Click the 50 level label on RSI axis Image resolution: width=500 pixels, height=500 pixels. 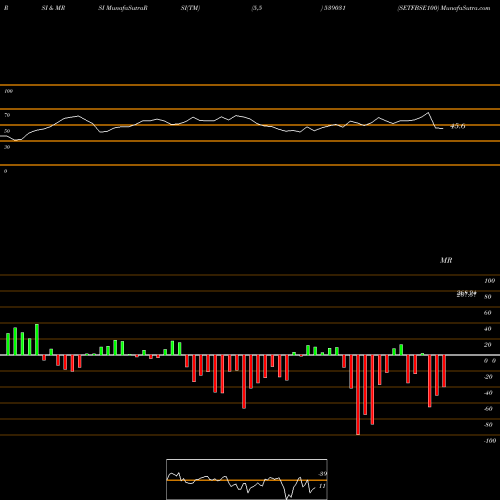point(7,131)
